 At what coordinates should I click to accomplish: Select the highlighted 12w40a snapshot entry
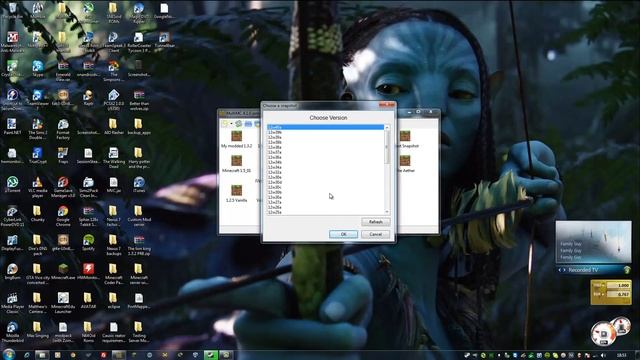click(x=325, y=127)
